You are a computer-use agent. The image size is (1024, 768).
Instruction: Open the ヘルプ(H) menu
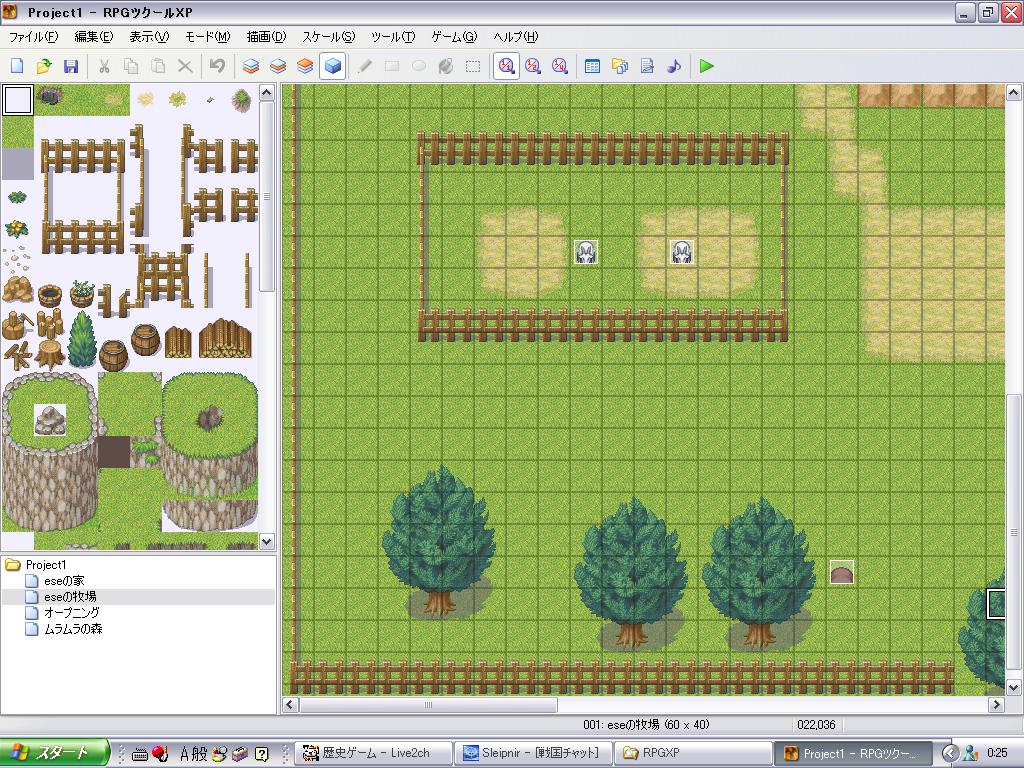pyautogui.click(x=515, y=37)
